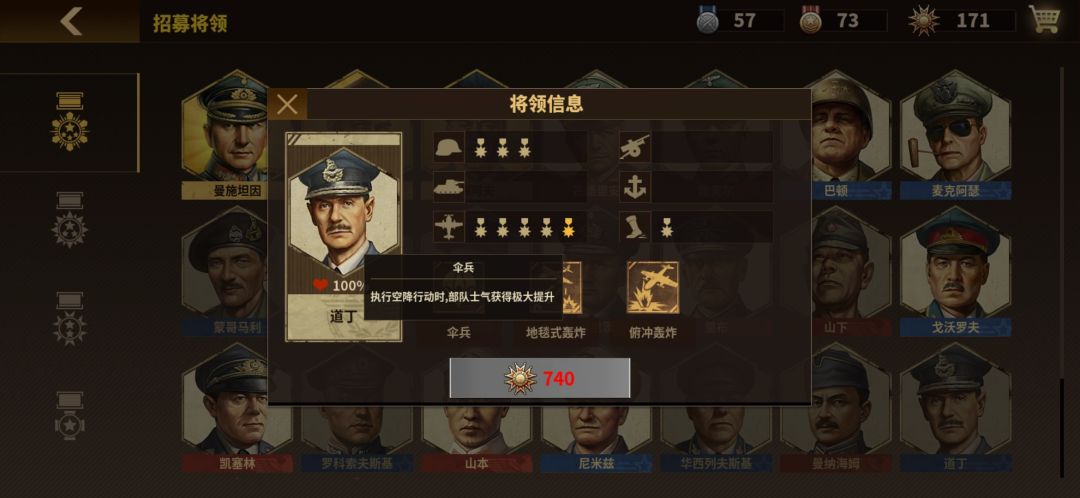
Task: Select the carpet bombing skill icon
Action: (x=566, y=289)
